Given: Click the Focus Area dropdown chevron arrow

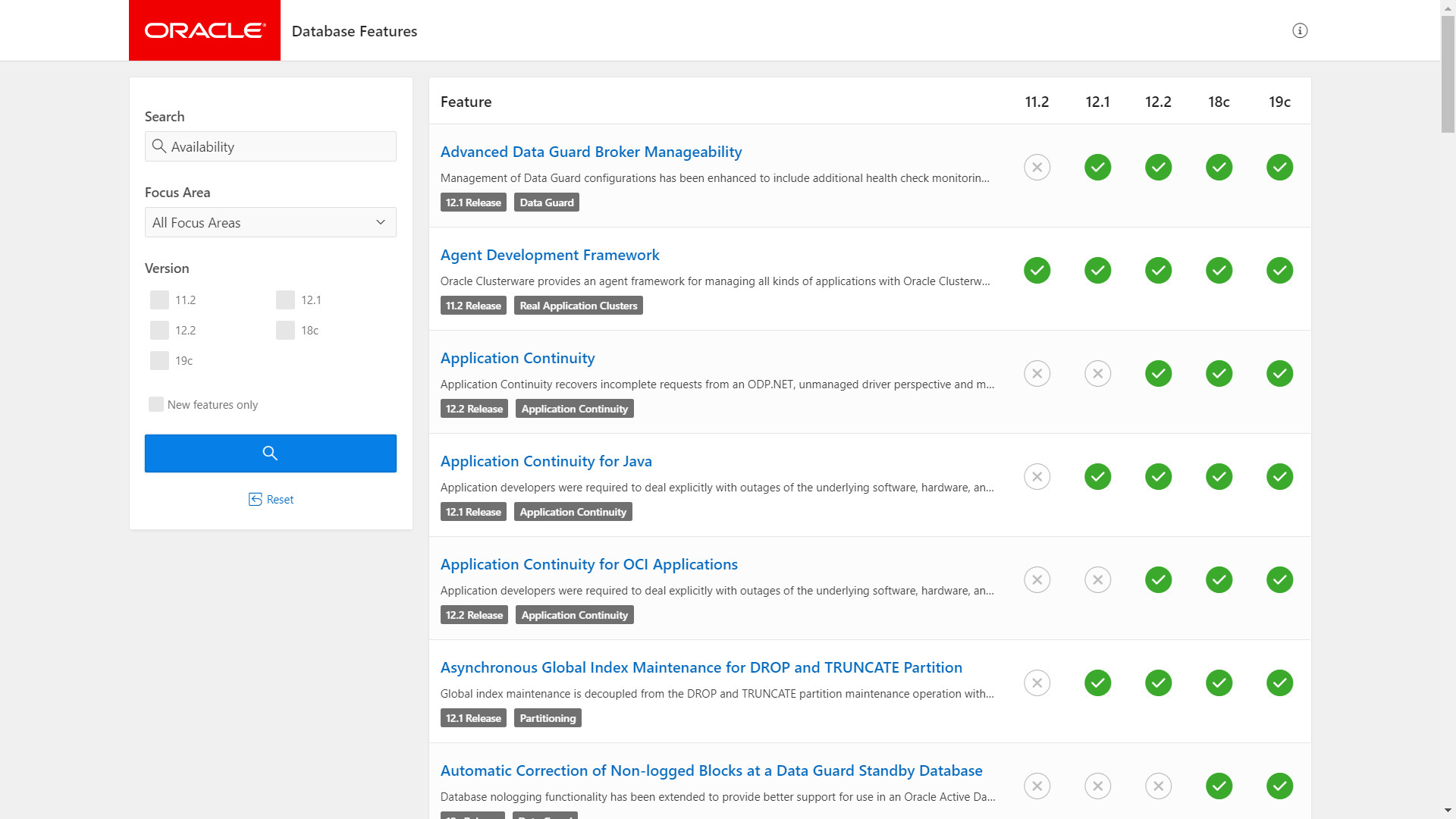Looking at the screenshot, I should 381,223.
